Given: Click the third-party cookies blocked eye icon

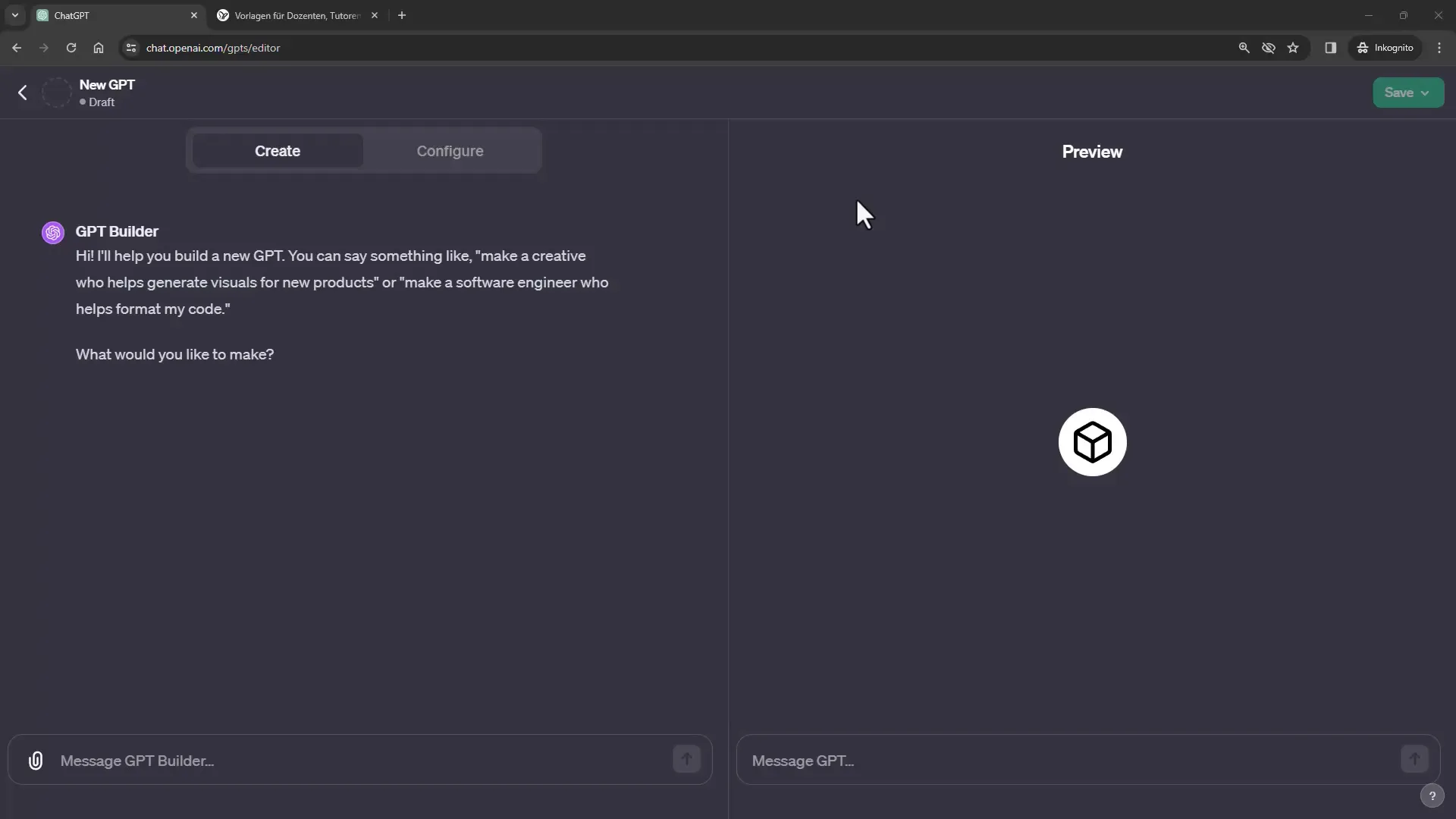Looking at the screenshot, I should [x=1269, y=48].
